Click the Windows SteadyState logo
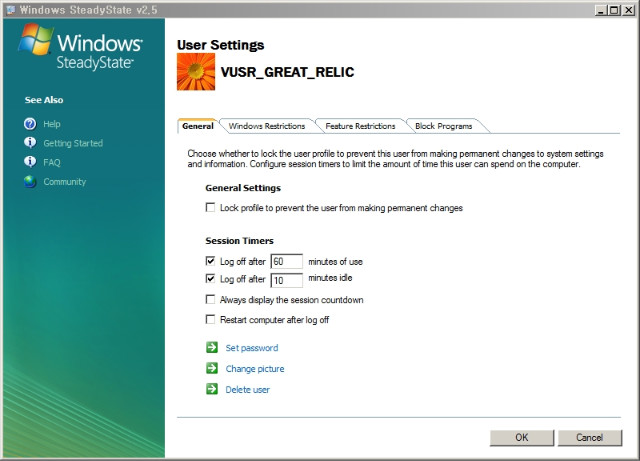 pyautogui.click(x=80, y=47)
